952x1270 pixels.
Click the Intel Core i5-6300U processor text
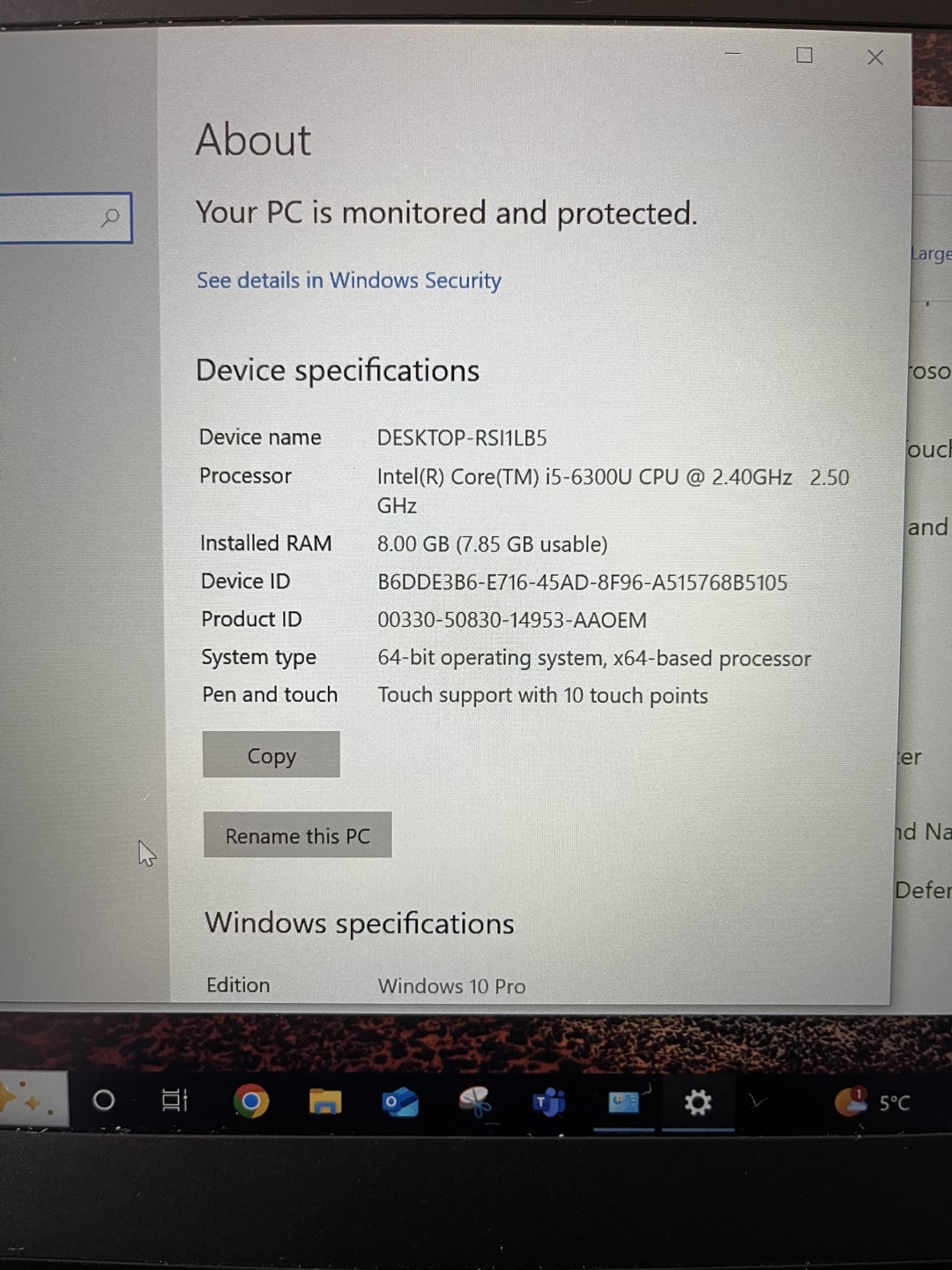pyautogui.click(x=614, y=490)
